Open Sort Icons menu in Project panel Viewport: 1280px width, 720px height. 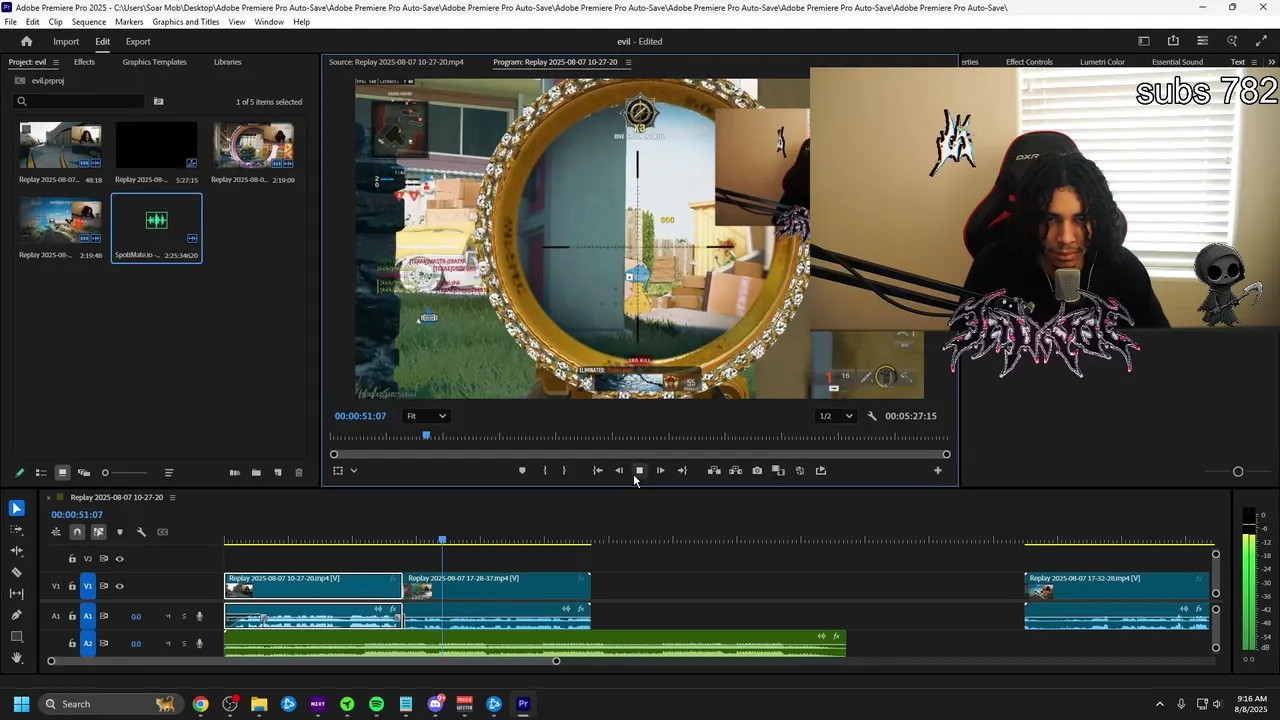point(169,473)
